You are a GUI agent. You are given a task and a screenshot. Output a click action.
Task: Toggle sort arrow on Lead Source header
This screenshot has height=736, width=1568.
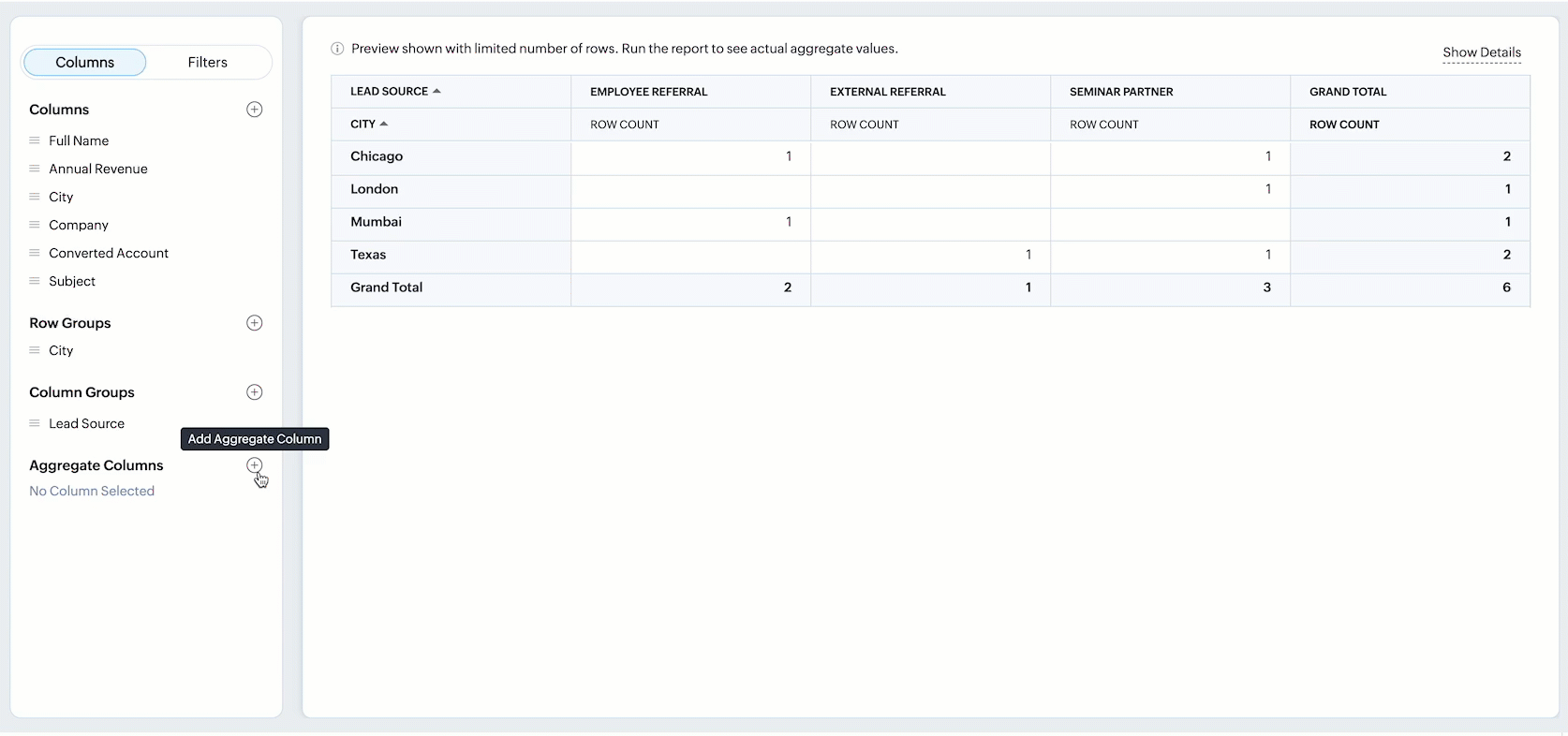(x=436, y=91)
